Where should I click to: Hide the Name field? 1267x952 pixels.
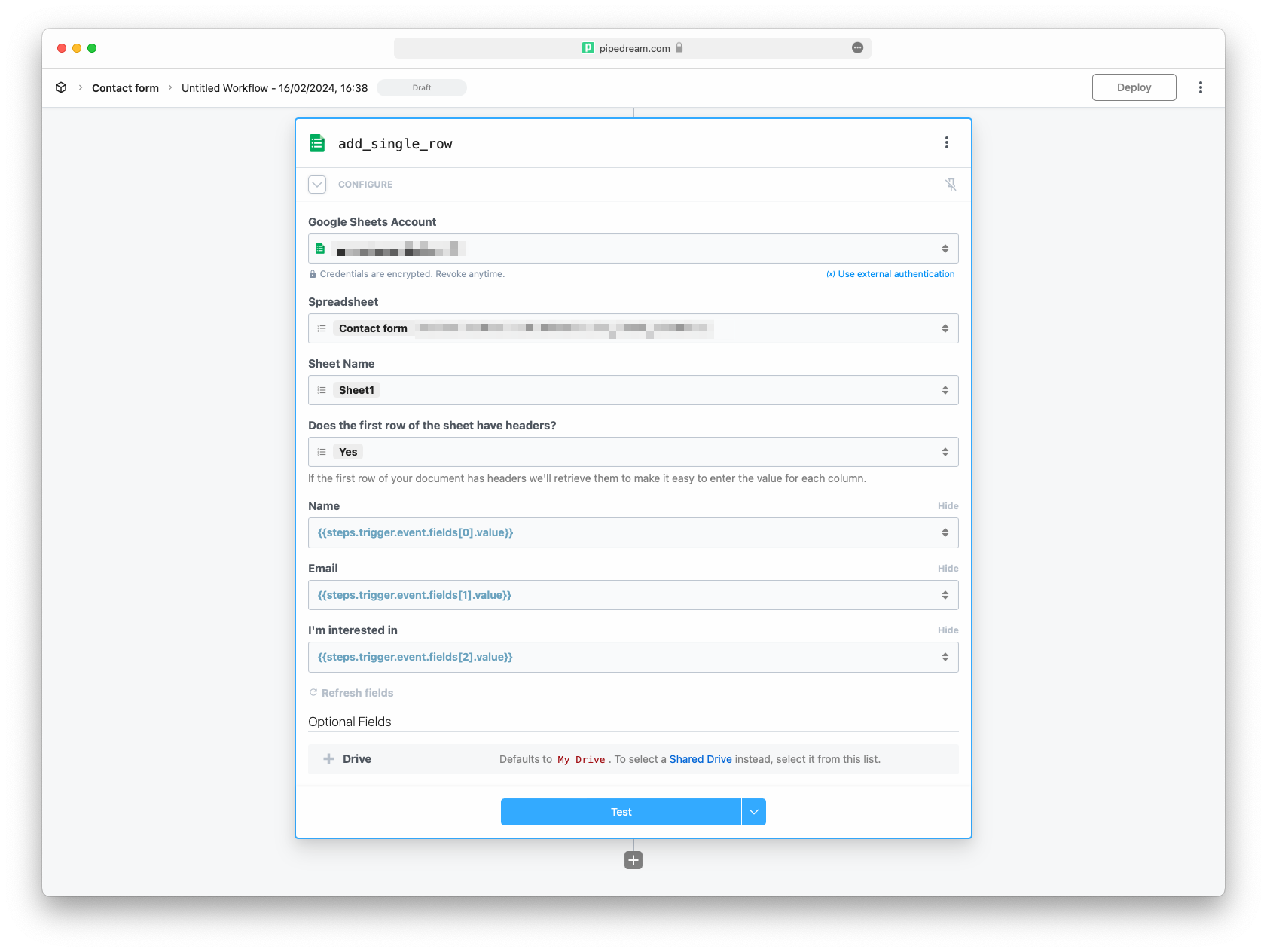948,506
